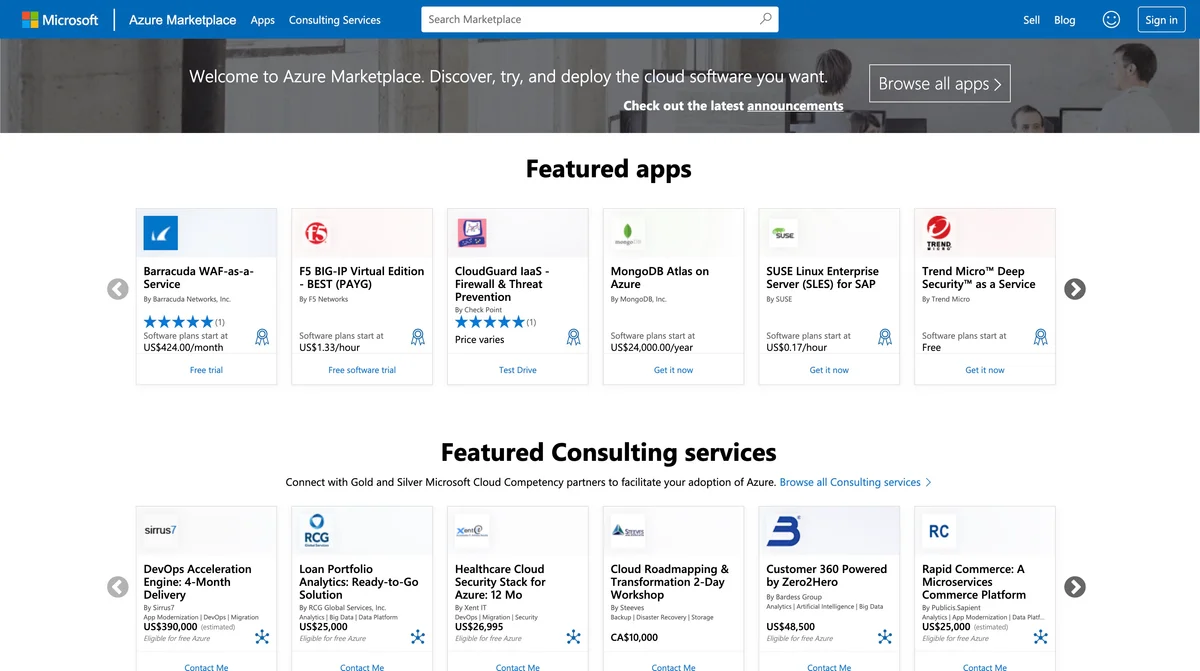Click the Microsoft logo
The width and height of the screenshot is (1200, 671).
click(60, 19)
